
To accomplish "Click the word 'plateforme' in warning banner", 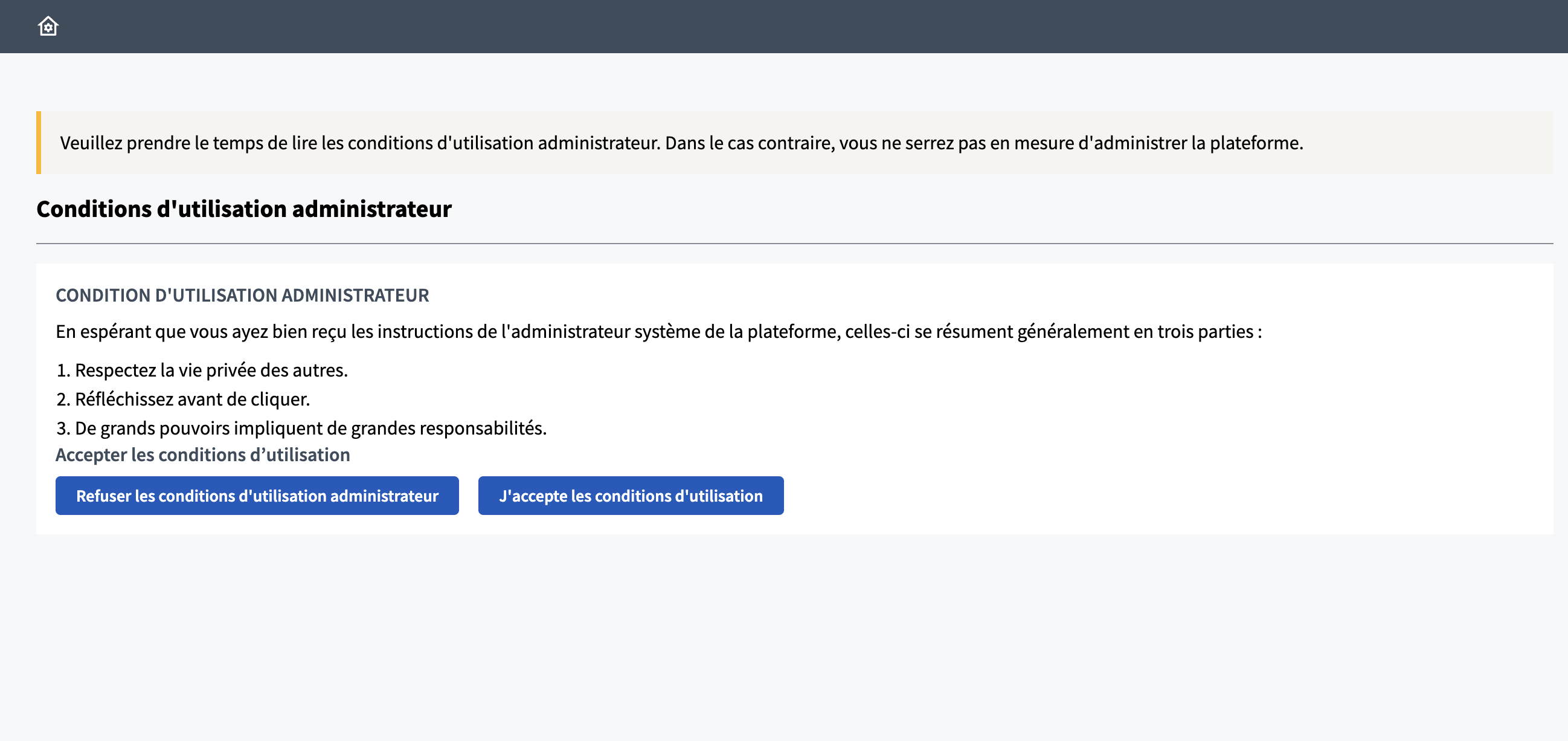I will point(1255,143).
